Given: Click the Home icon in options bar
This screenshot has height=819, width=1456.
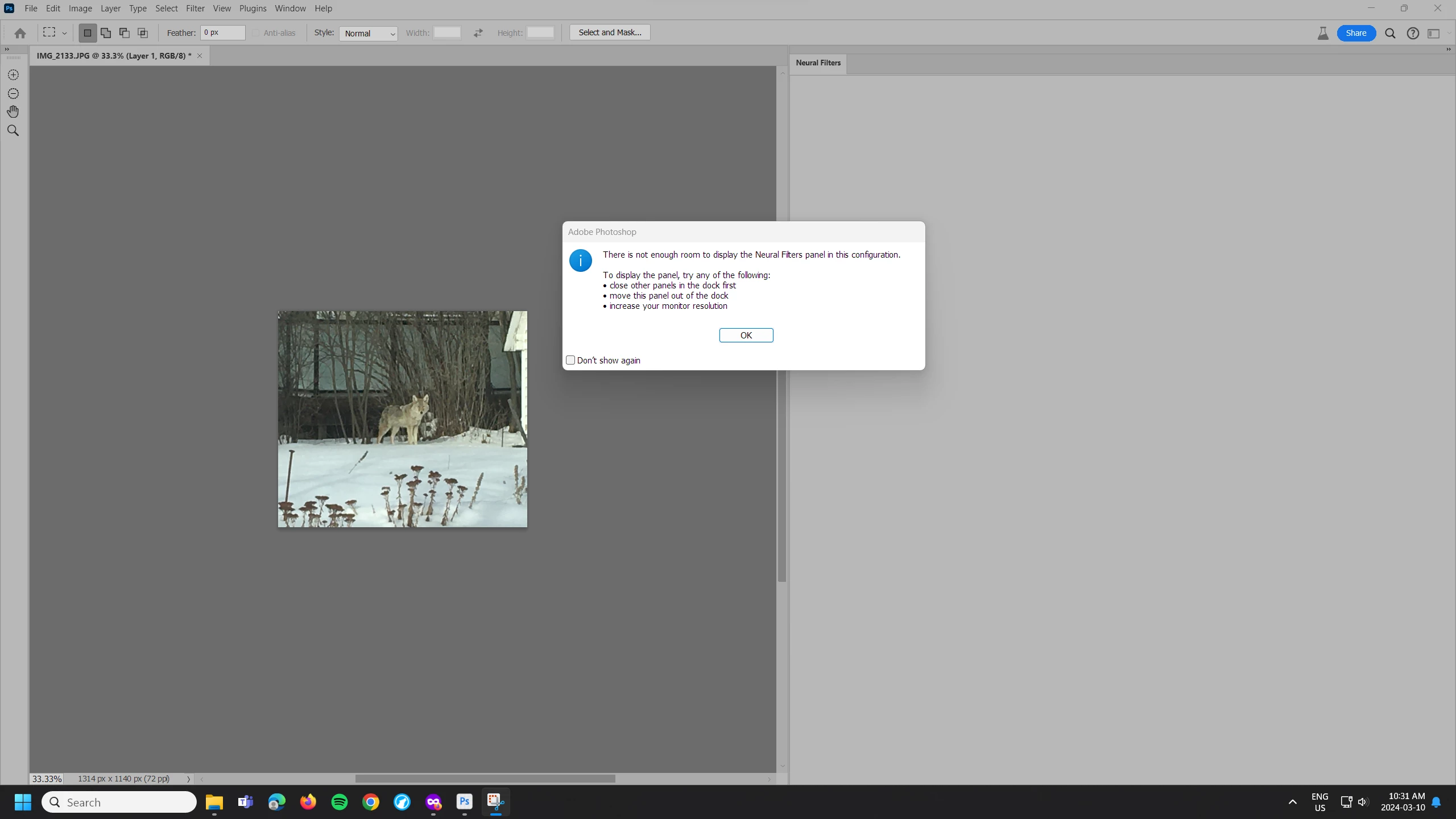Looking at the screenshot, I should pos(20,33).
